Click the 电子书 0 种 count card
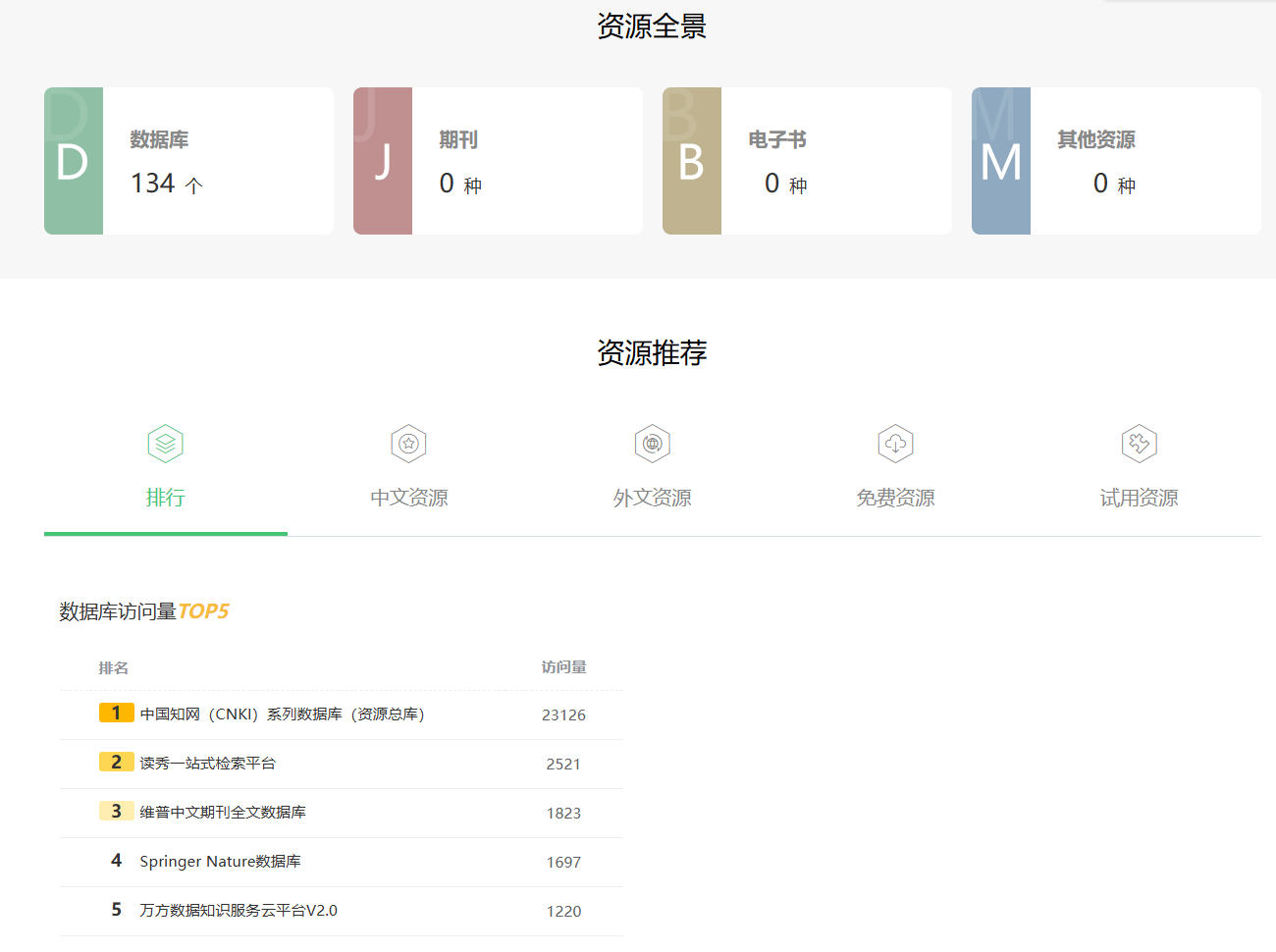 pyautogui.click(x=835, y=161)
